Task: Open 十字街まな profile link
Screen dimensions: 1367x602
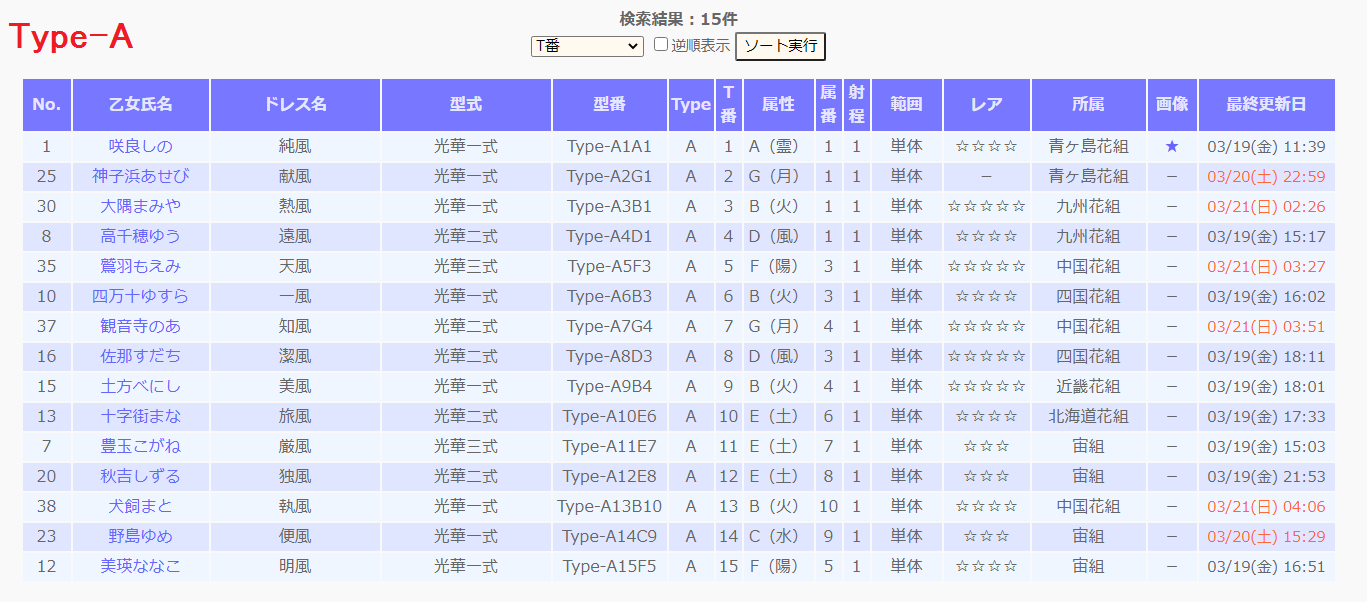Action: [x=141, y=417]
